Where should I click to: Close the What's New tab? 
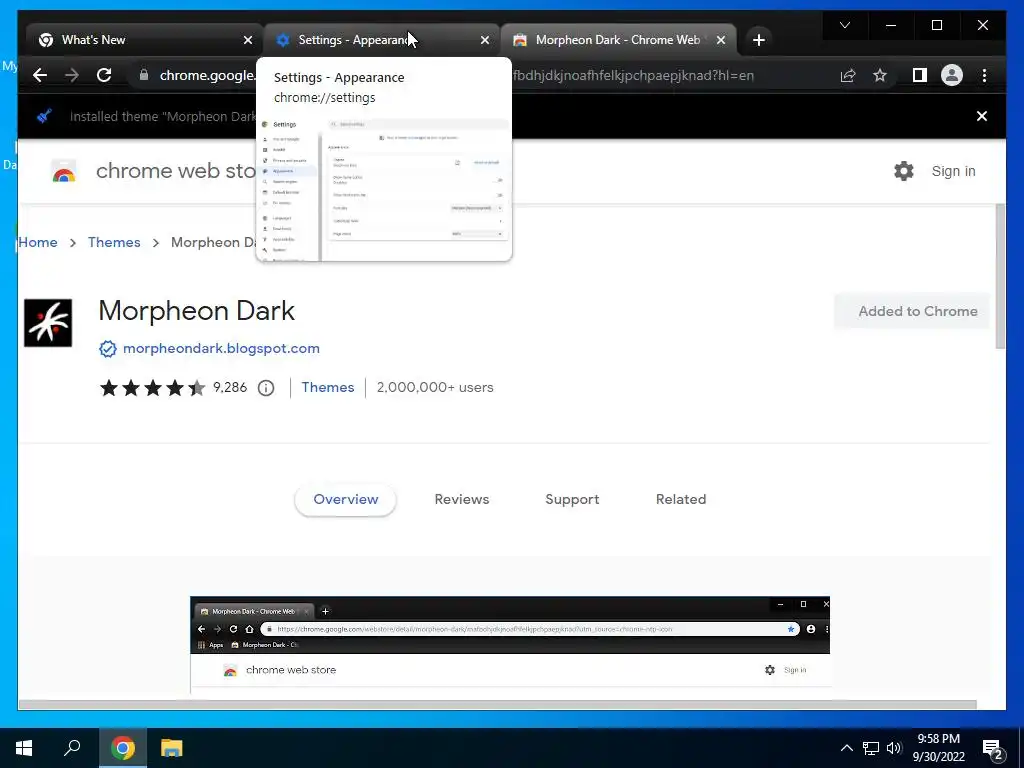(x=248, y=40)
